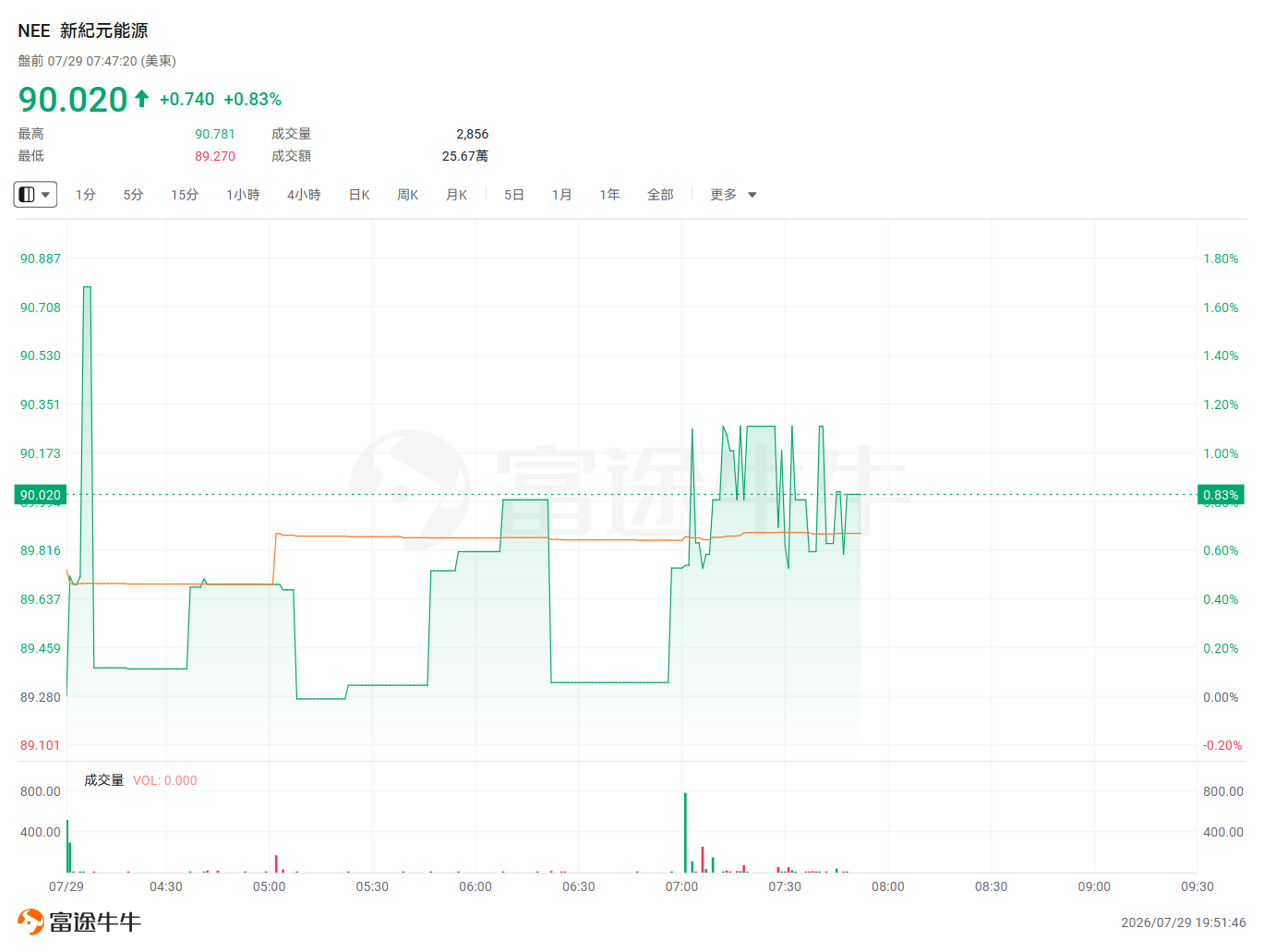Expand the 更多 dropdown arrow

(x=752, y=195)
